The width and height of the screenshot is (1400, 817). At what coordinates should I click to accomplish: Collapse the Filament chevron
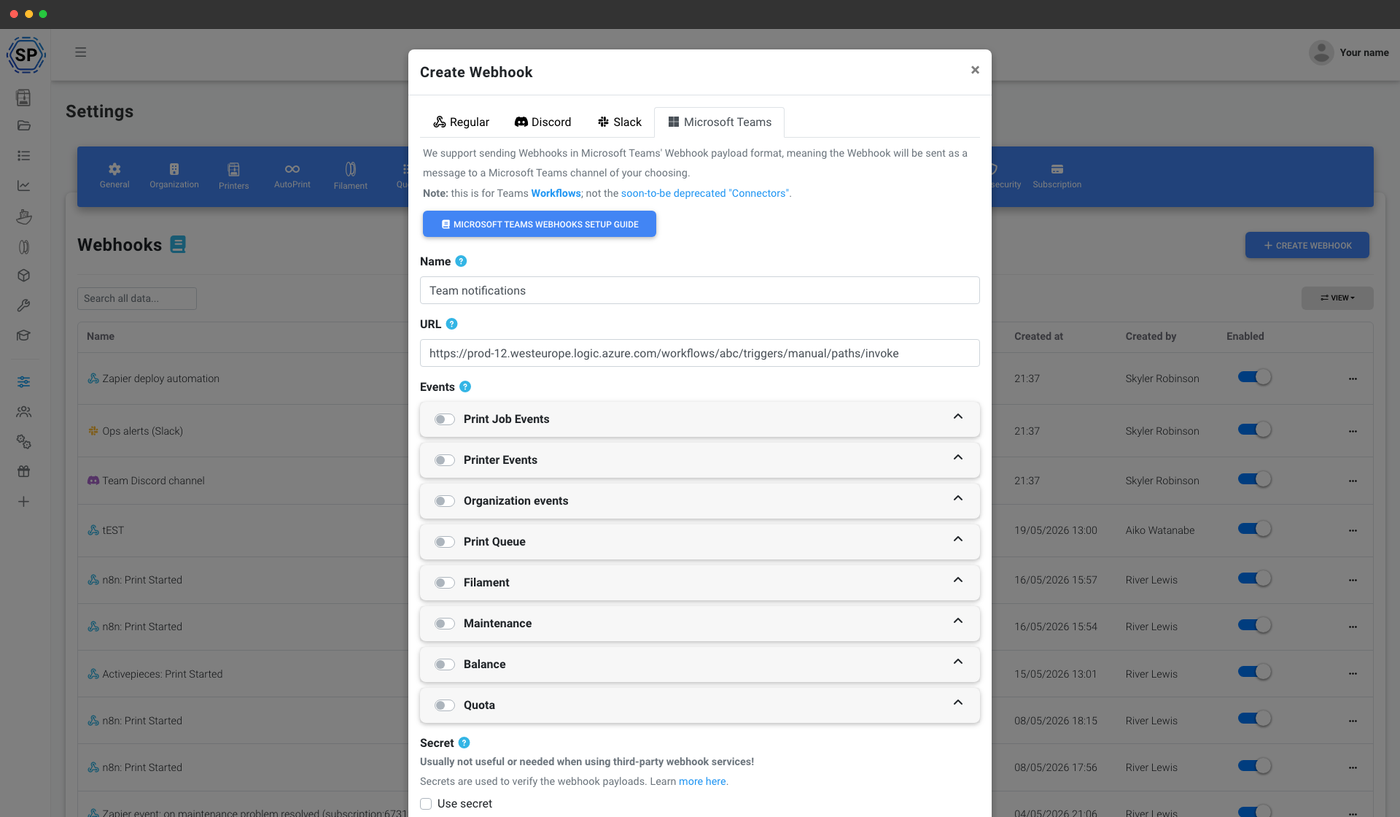click(958, 580)
